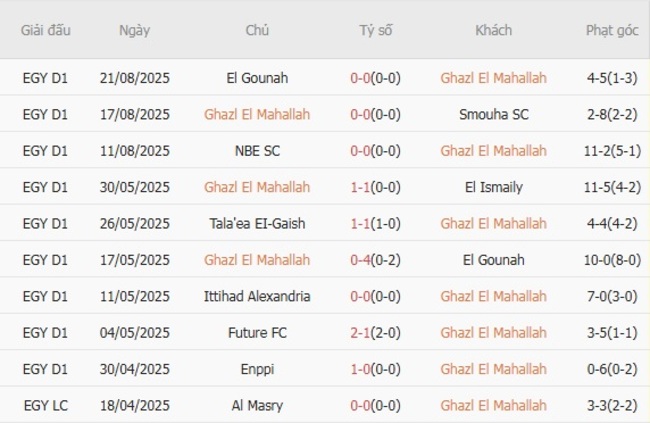
Task: Select the "Tỷ số" column header
Action: 376,30
